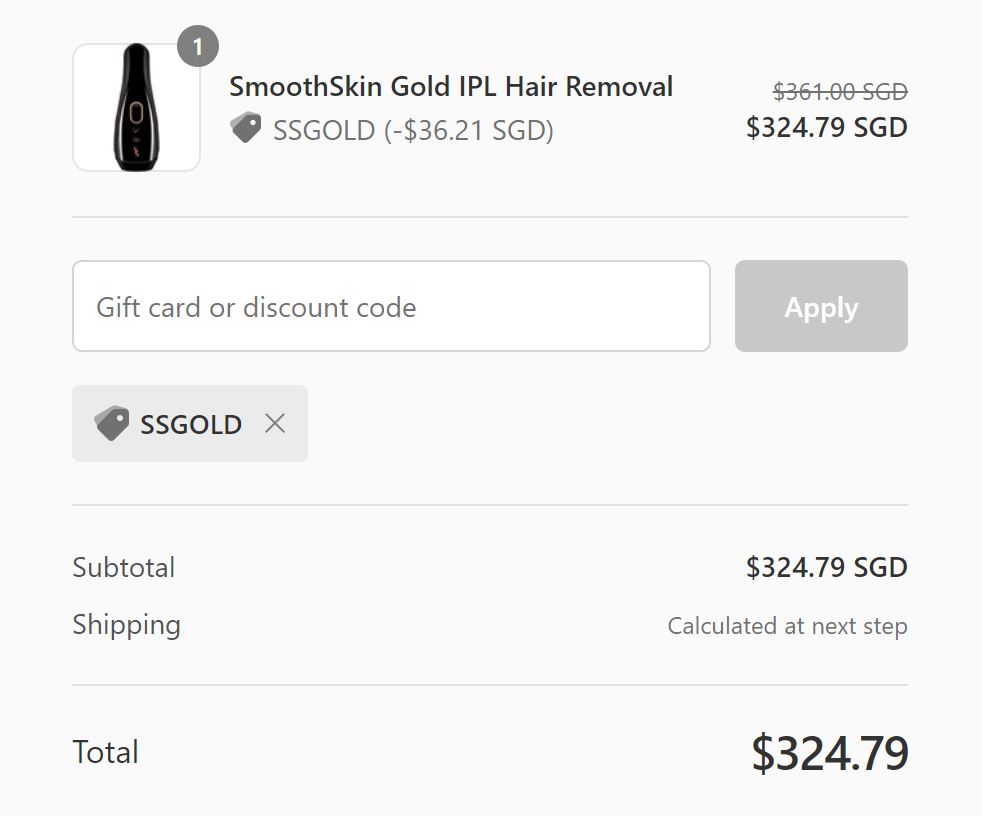Viewport: 982px width, 816px height.
Task: Remove the SSGOLD discount code
Action: click(275, 424)
